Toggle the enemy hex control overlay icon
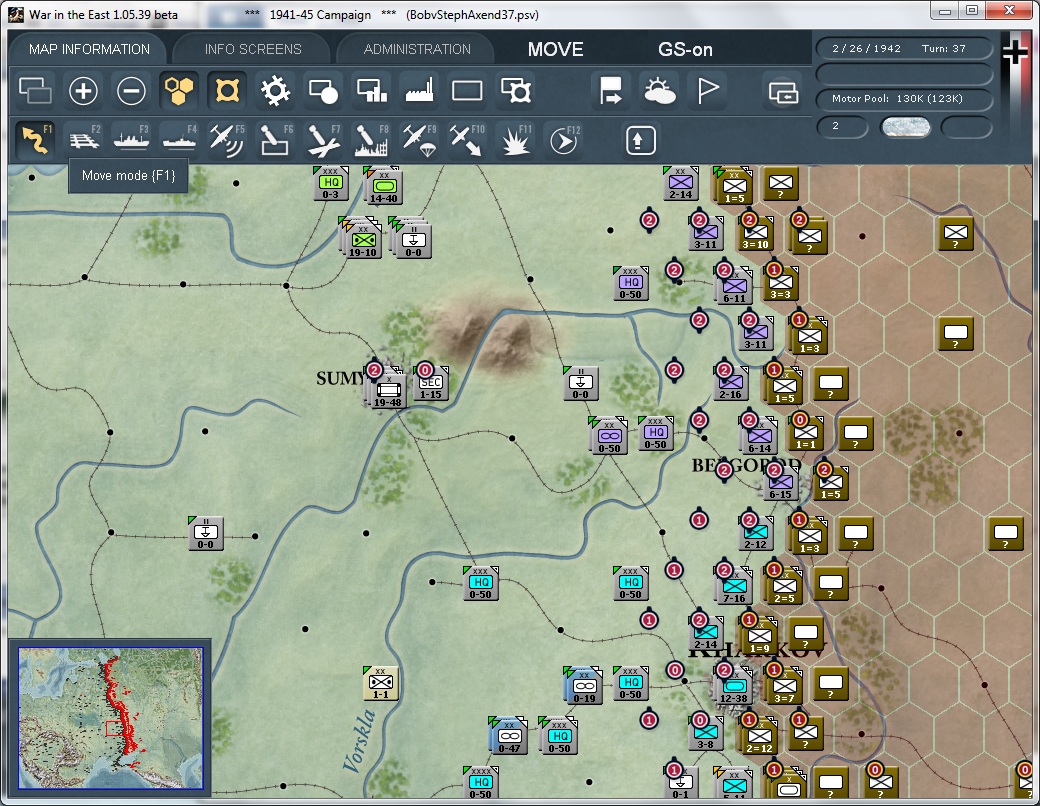This screenshot has width=1040, height=806. 228,91
